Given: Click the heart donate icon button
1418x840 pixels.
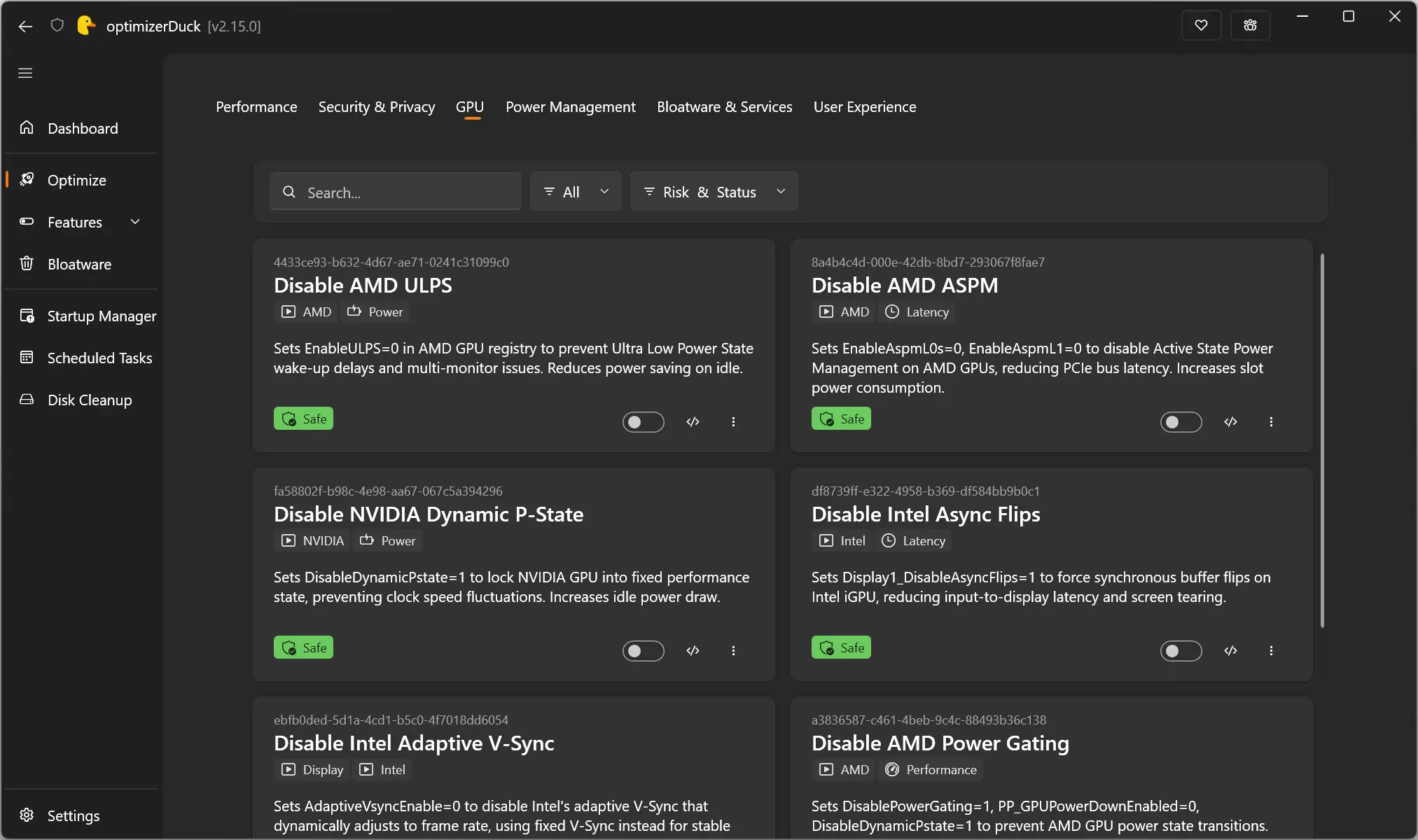Looking at the screenshot, I should pos(1201,26).
